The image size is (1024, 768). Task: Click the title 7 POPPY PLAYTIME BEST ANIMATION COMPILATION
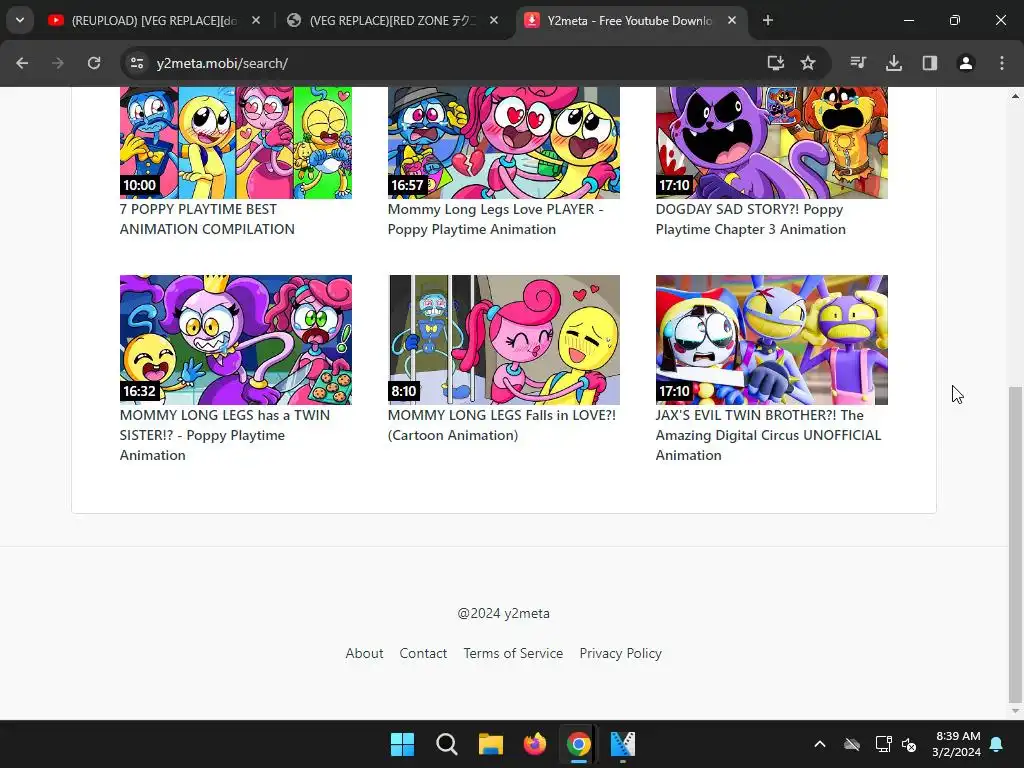point(207,219)
